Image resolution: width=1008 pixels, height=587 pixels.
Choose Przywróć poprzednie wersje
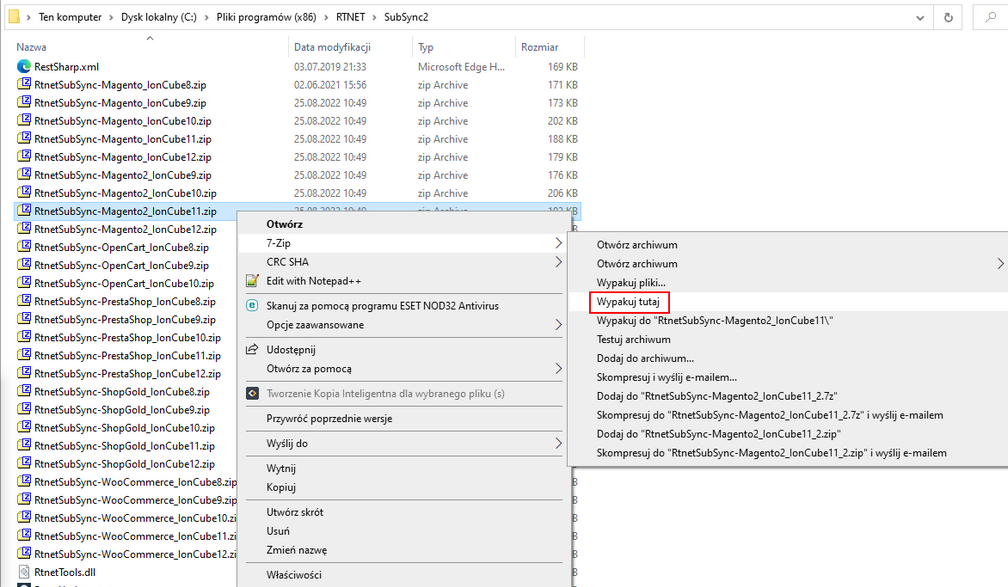[329, 419]
